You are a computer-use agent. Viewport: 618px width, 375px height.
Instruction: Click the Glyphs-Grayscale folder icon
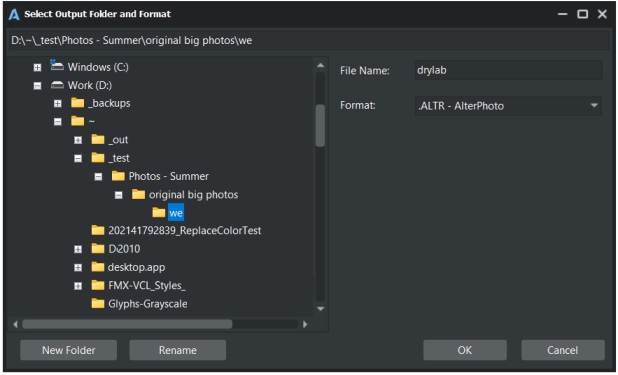click(98, 303)
